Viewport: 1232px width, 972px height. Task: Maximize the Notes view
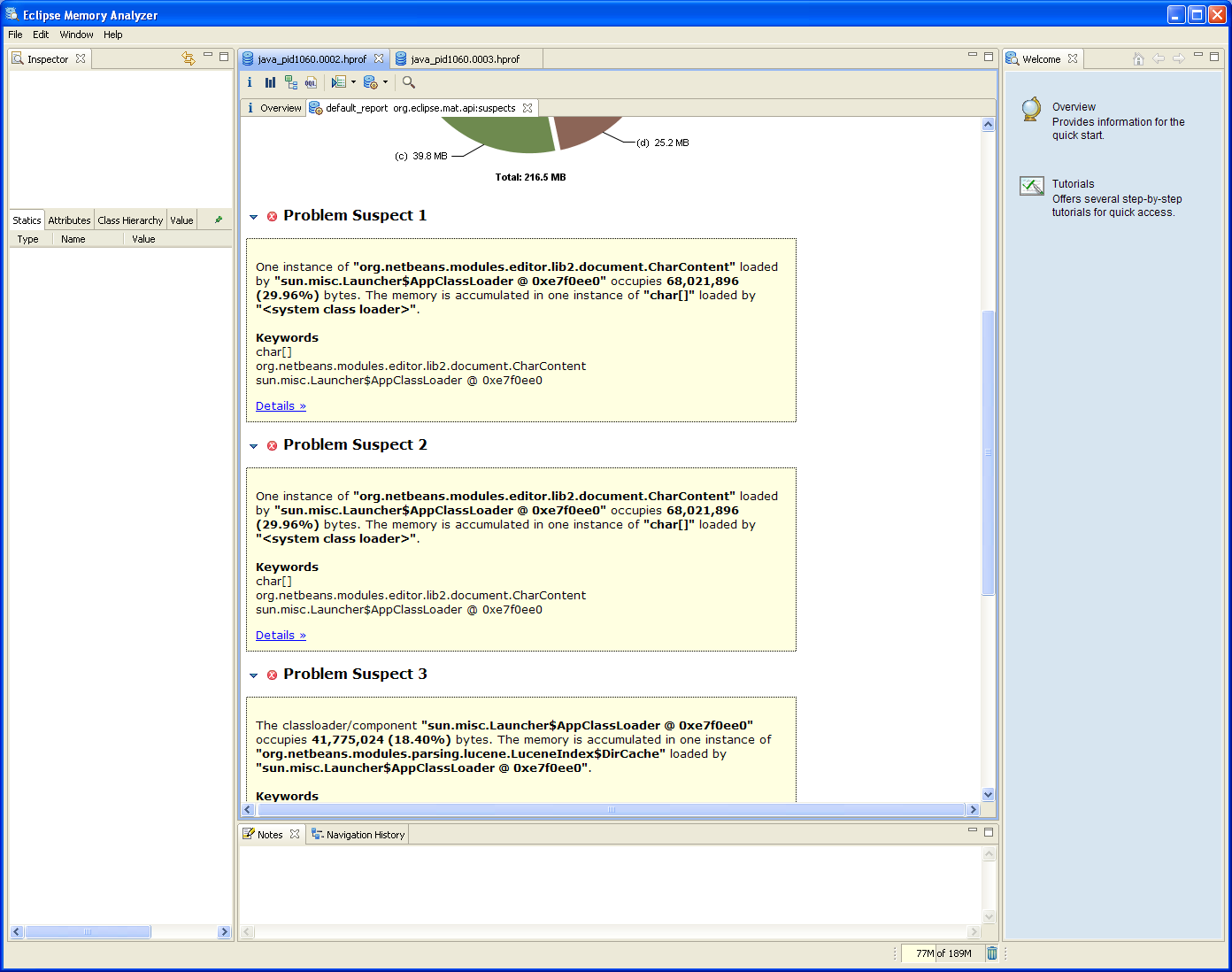pos(989,831)
